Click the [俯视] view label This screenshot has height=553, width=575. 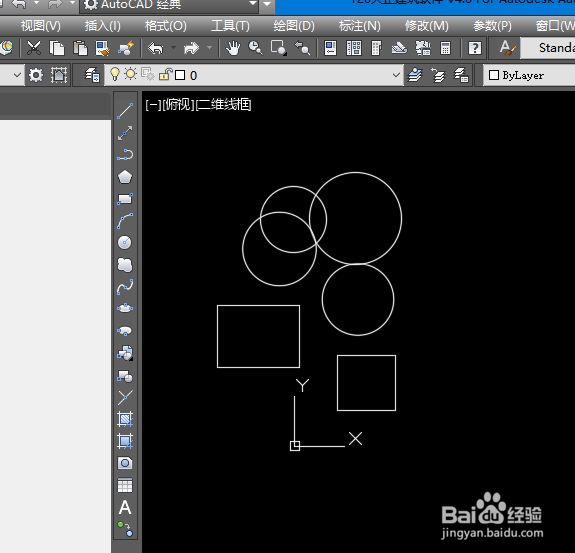[x=178, y=105]
